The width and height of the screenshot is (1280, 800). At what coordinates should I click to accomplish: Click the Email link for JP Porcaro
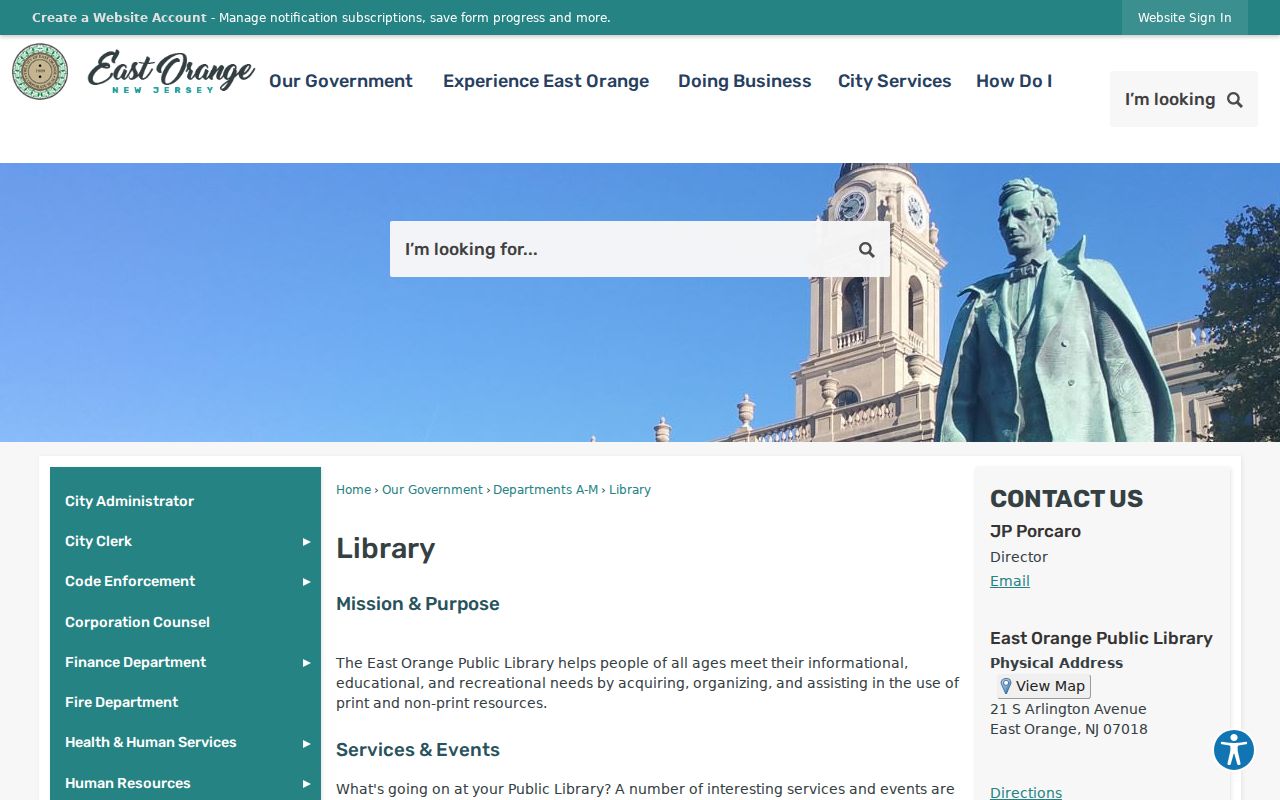1010,581
